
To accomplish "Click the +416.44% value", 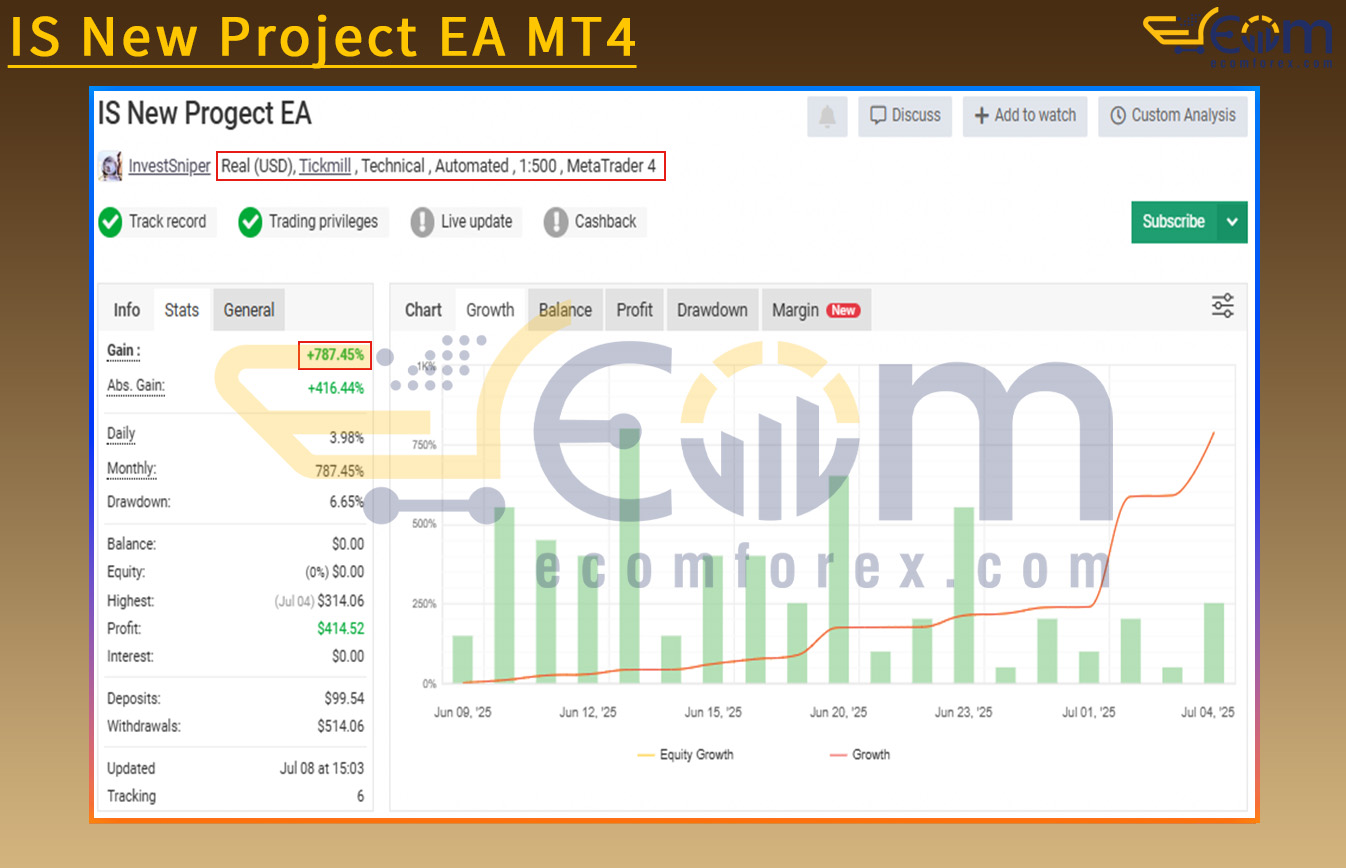I will pyautogui.click(x=336, y=388).
